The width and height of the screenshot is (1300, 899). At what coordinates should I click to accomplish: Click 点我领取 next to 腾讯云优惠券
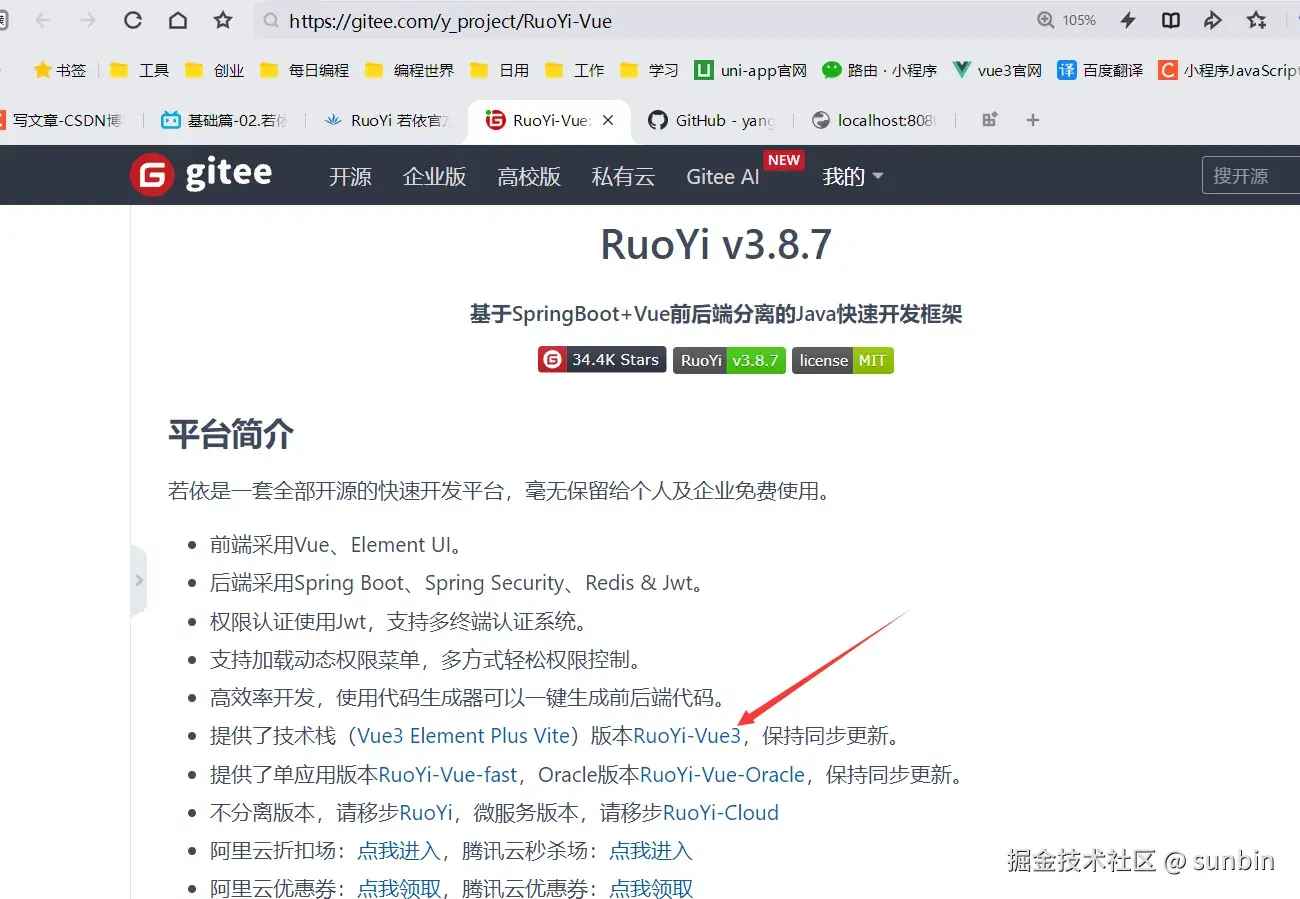pos(651,888)
